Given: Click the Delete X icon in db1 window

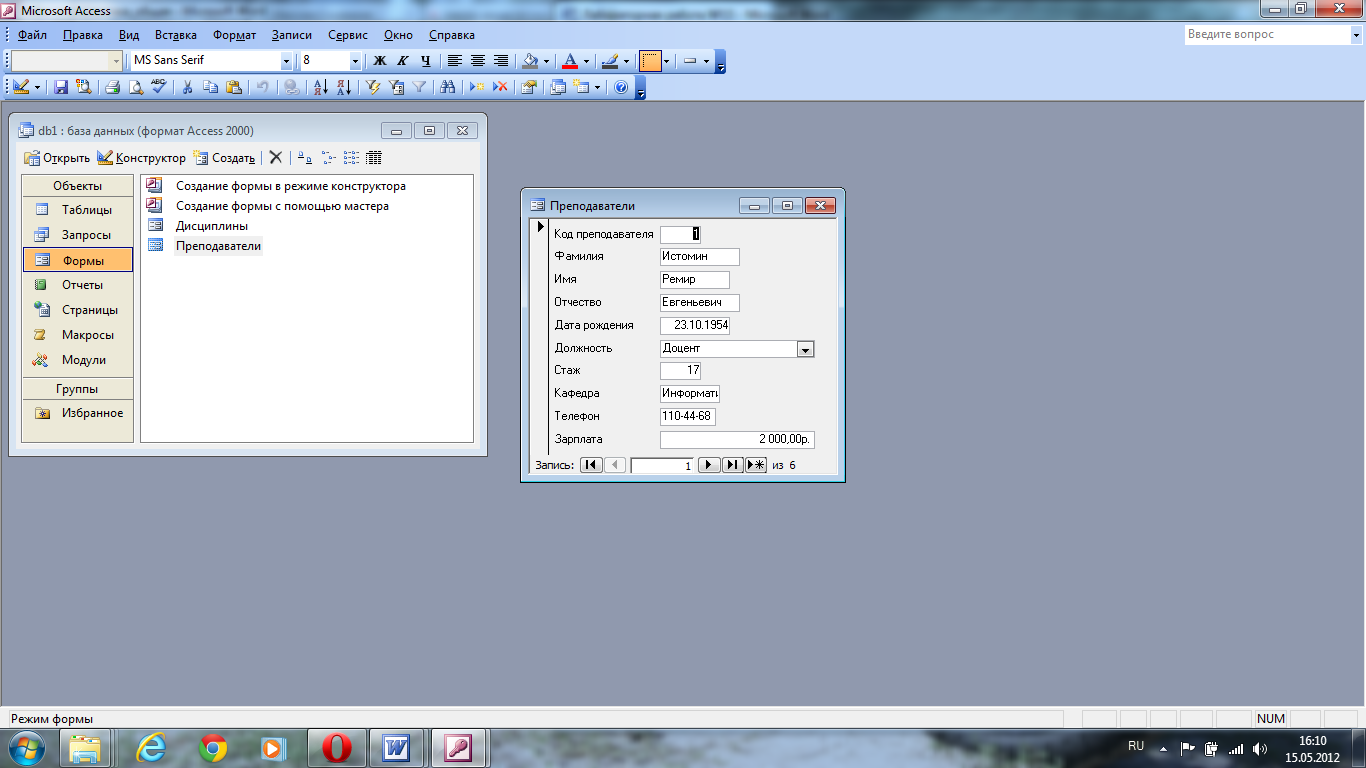Looking at the screenshot, I should (x=276, y=157).
